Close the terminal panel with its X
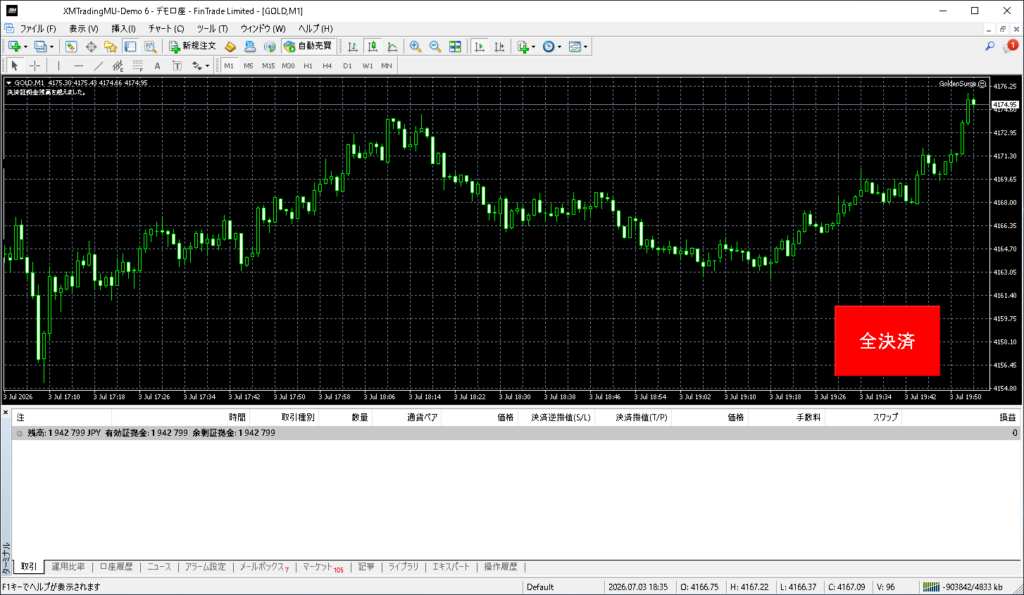This screenshot has height=595, width=1024. [x=6, y=413]
